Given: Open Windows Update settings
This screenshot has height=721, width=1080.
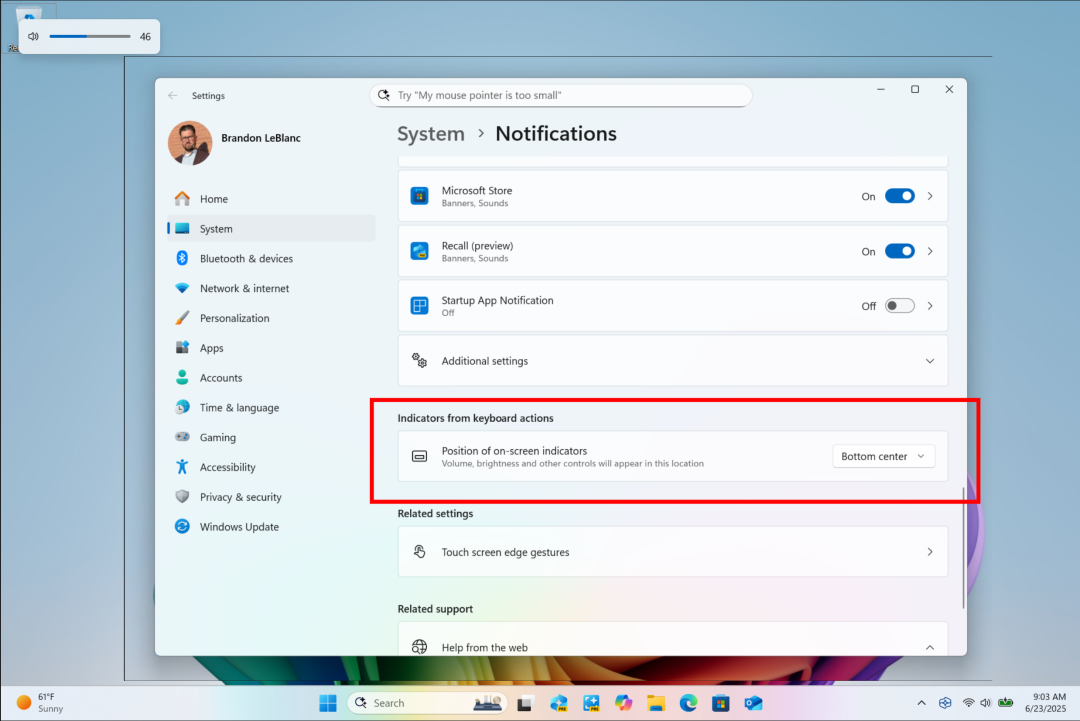Looking at the screenshot, I should point(241,526).
